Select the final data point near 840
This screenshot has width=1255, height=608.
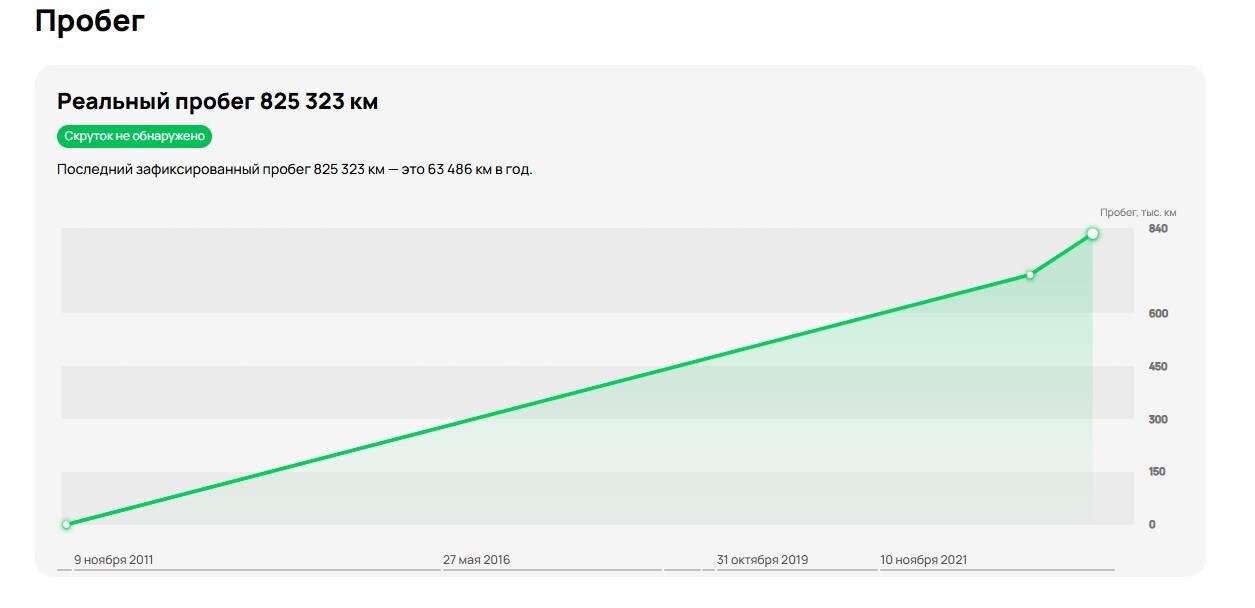(x=1092, y=234)
